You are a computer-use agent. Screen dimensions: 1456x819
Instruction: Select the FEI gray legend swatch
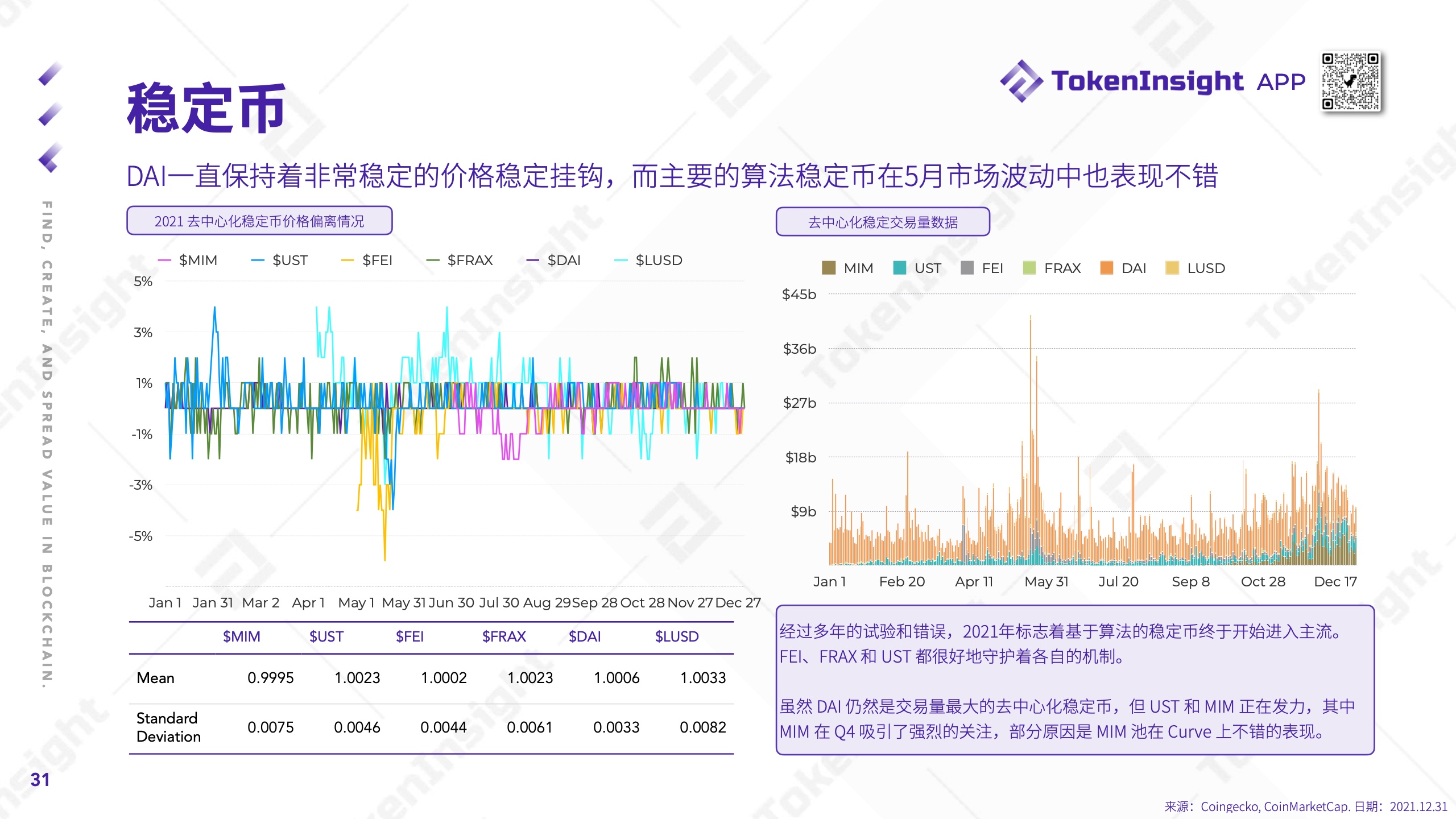pyautogui.click(x=967, y=268)
